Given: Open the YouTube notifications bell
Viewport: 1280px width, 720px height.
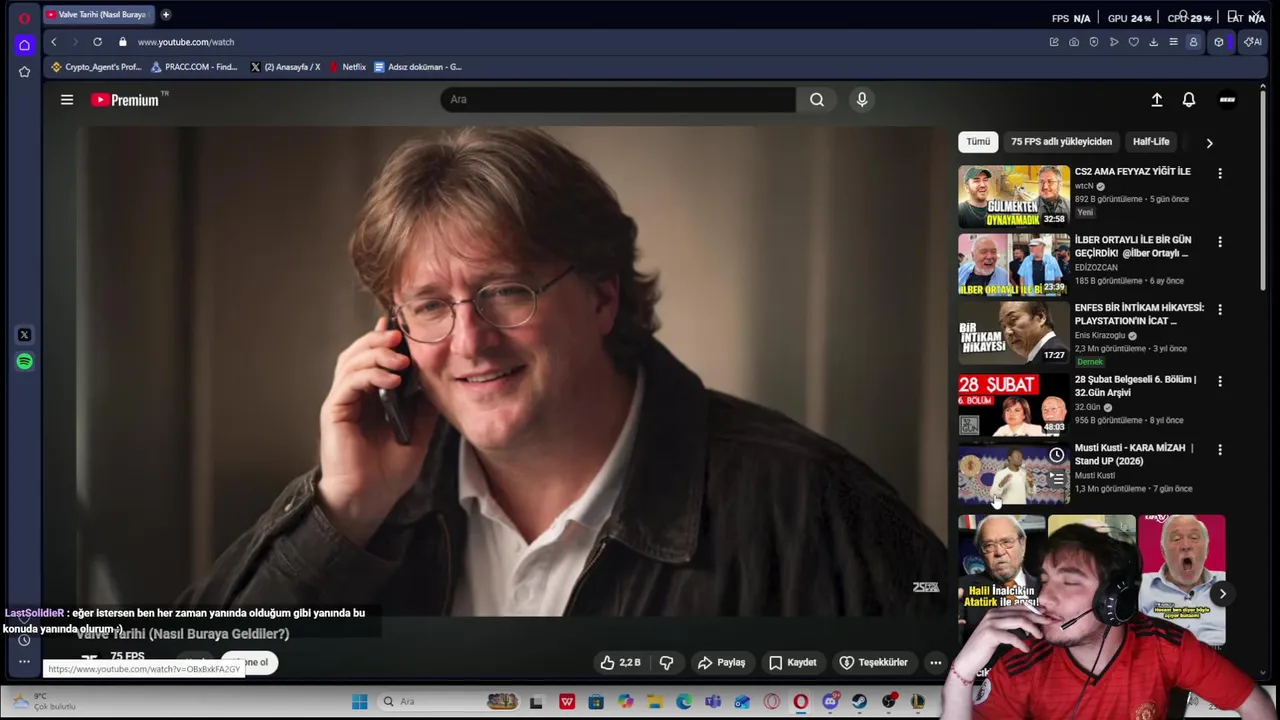Looking at the screenshot, I should coord(1189,100).
